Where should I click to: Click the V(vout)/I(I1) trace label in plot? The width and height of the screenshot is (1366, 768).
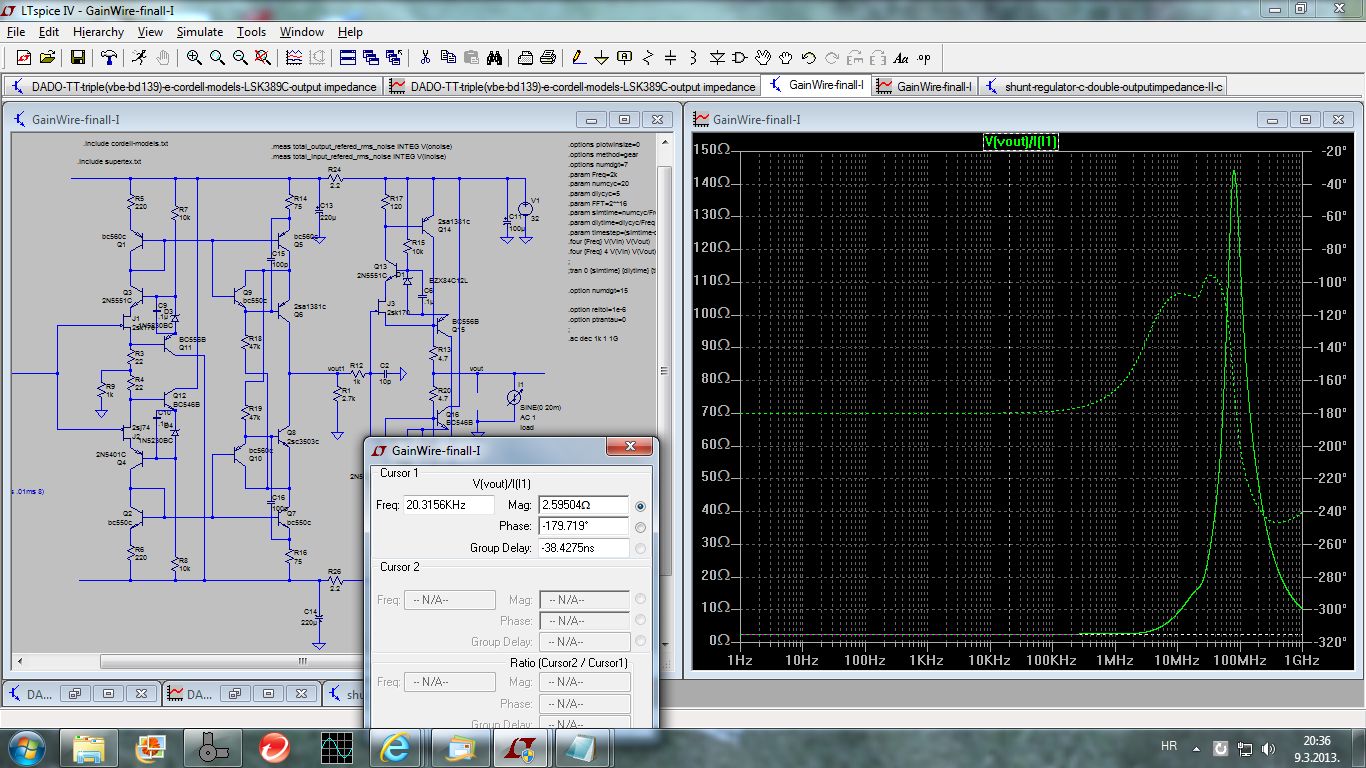1020,142
